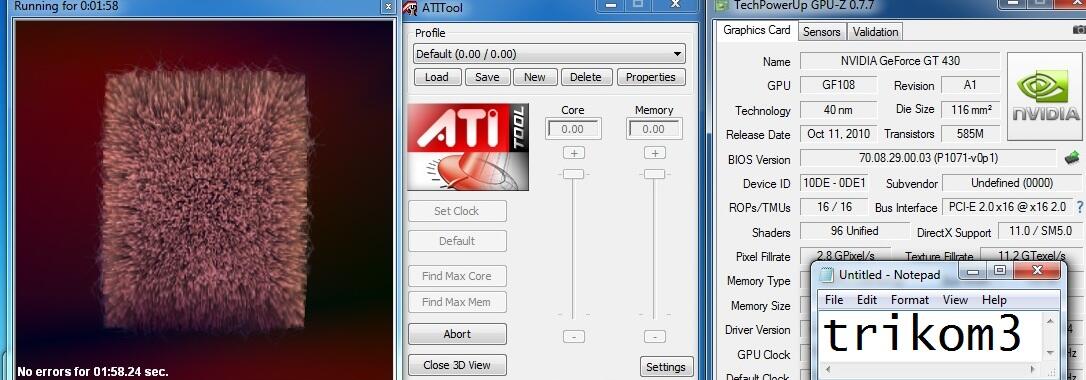The height and width of the screenshot is (380, 1086).
Task: Click Notepad's horizontal scrollbar left arrow
Action: (x=827, y=370)
